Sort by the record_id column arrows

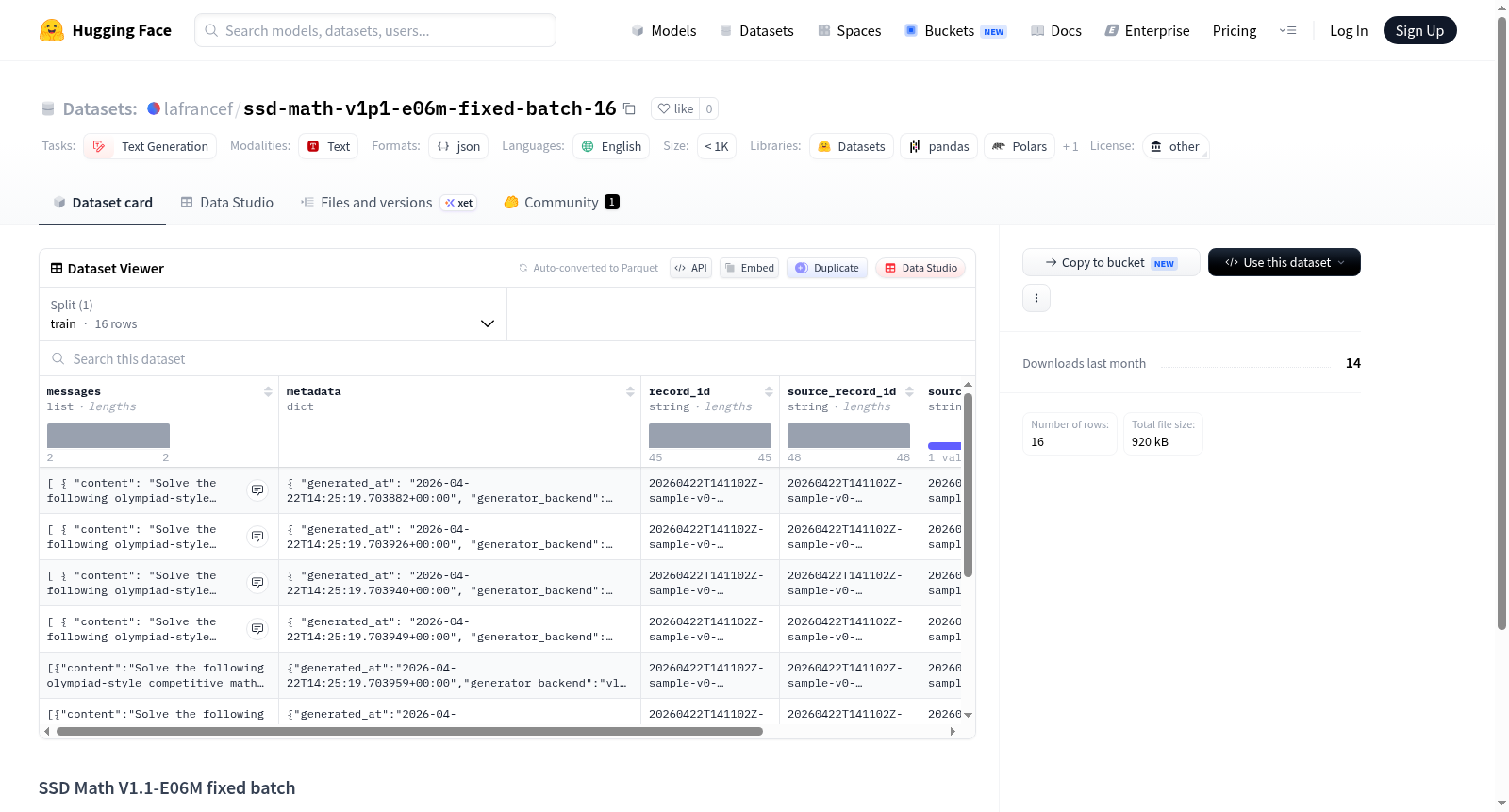tap(769, 391)
